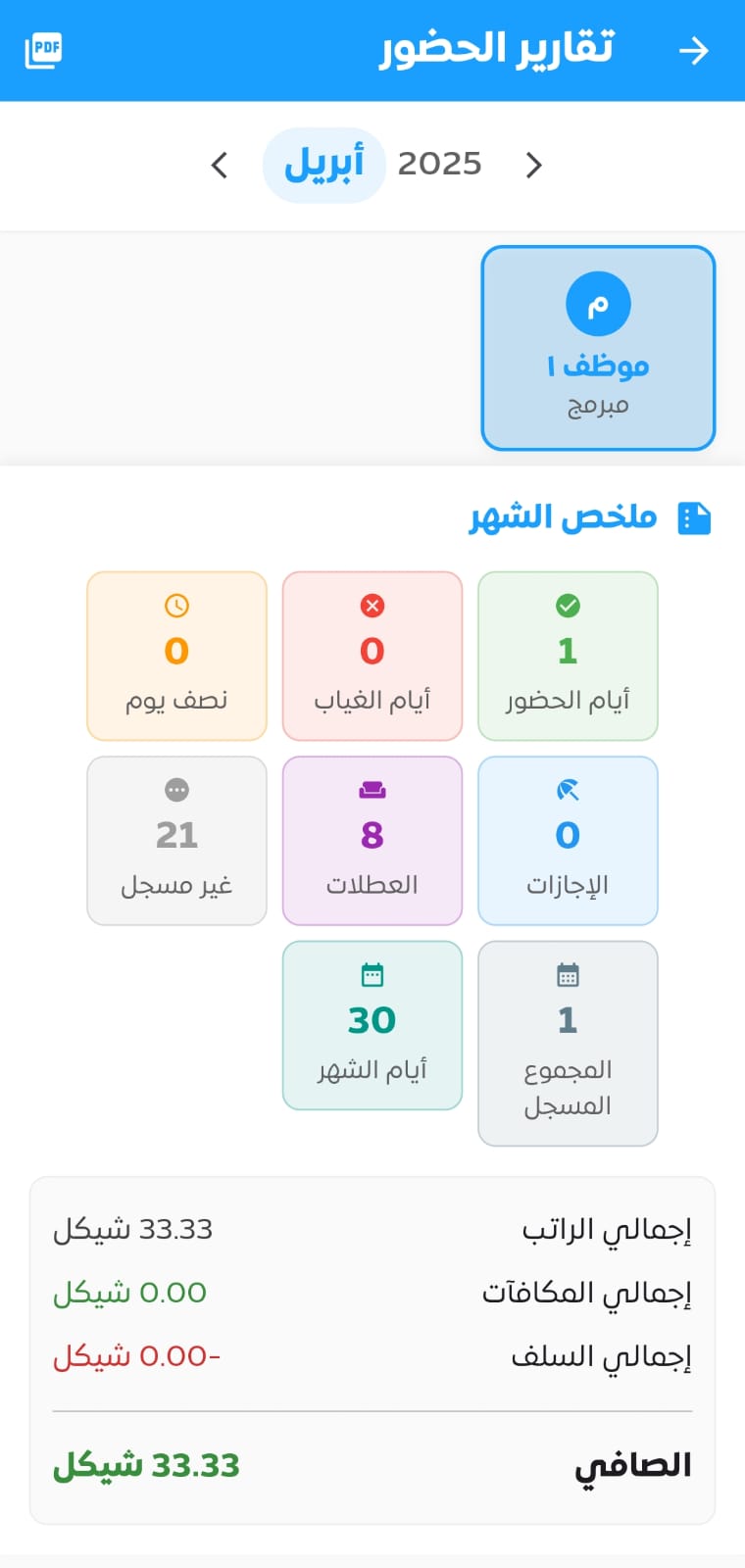Tap the blue leaves umbrella icon
Screen dimensions: 745x1568
pyautogui.click(x=568, y=790)
